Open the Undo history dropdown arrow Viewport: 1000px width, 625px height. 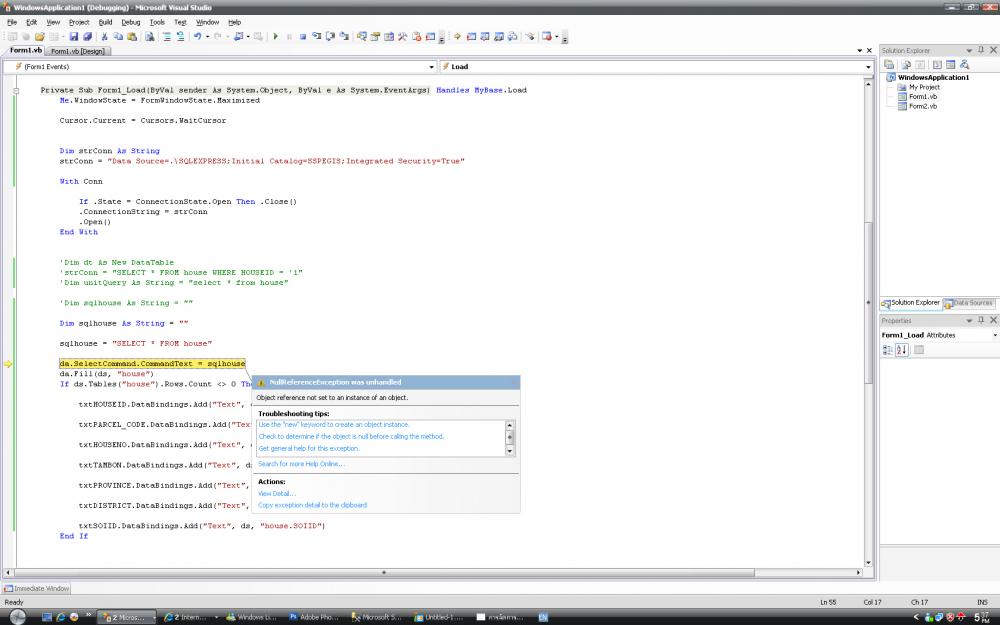(207, 37)
